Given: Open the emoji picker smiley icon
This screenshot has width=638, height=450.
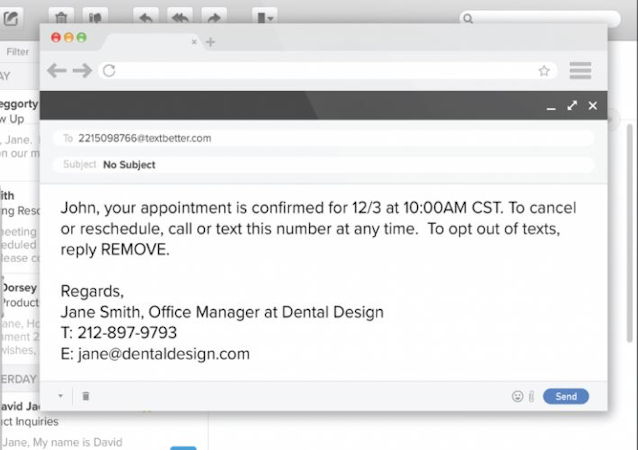Looking at the screenshot, I should 517,396.
